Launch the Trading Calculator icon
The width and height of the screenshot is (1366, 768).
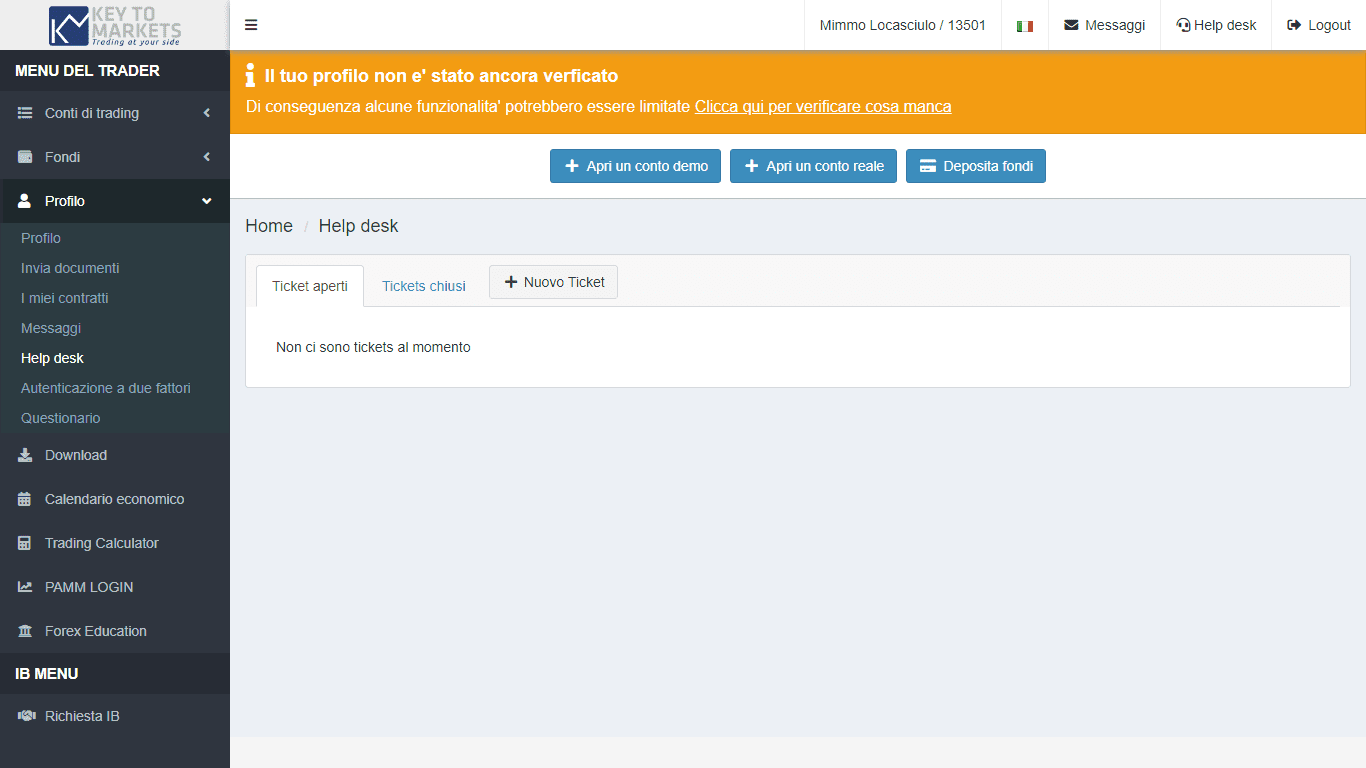point(22,543)
